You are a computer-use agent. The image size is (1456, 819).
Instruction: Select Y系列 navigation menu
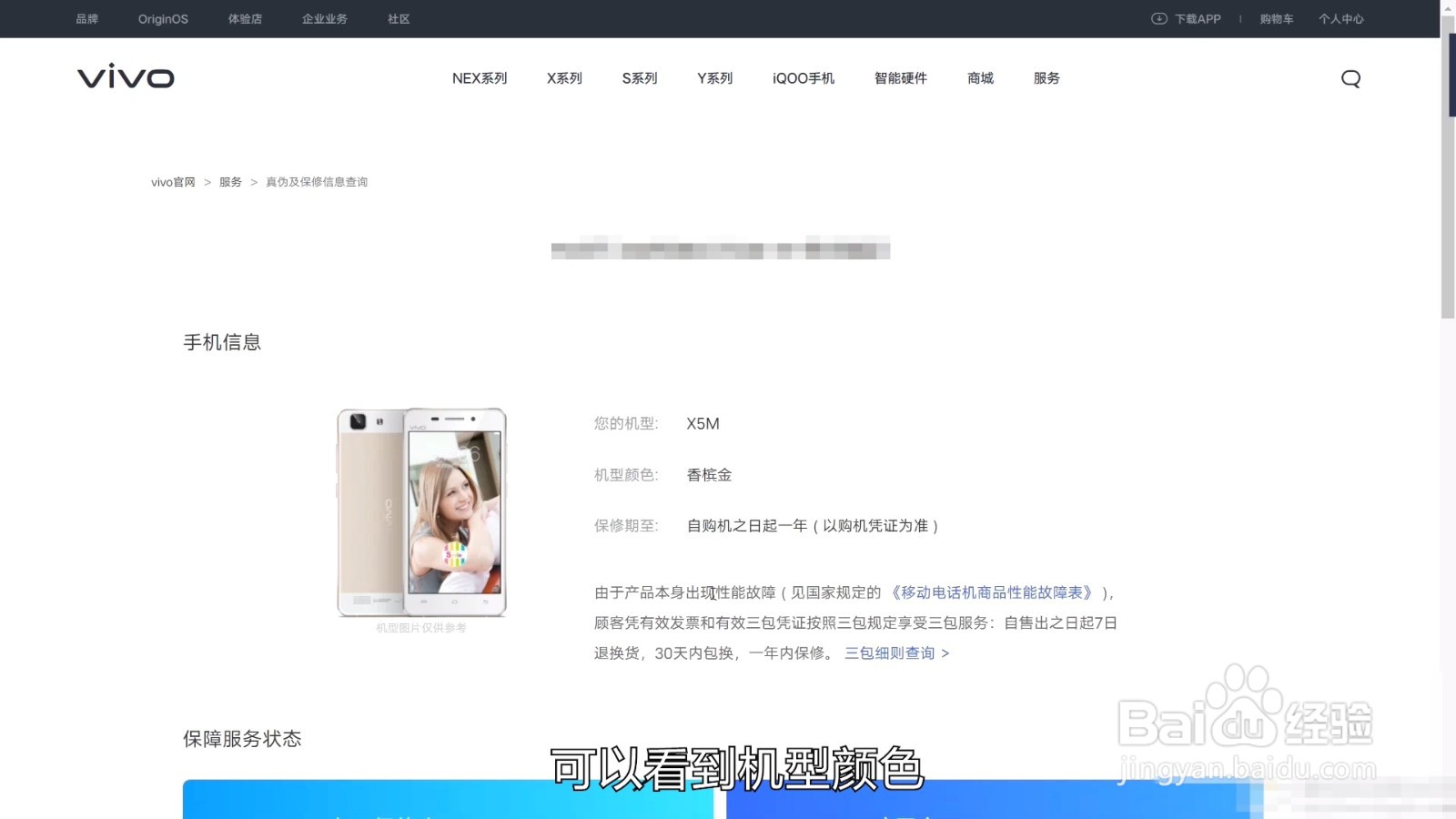click(x=714, y=78)
